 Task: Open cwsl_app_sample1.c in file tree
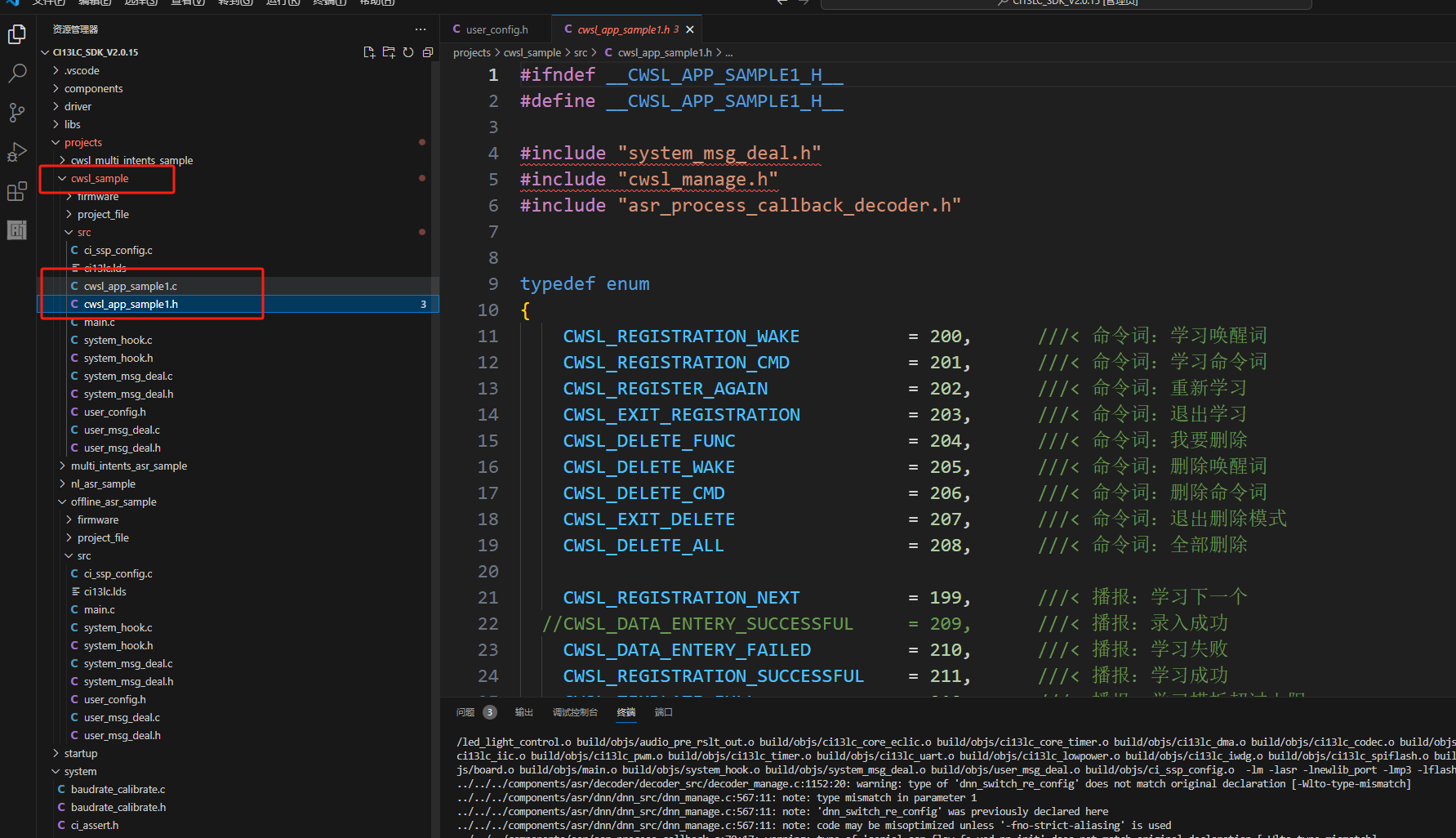[x=130, y=286]
